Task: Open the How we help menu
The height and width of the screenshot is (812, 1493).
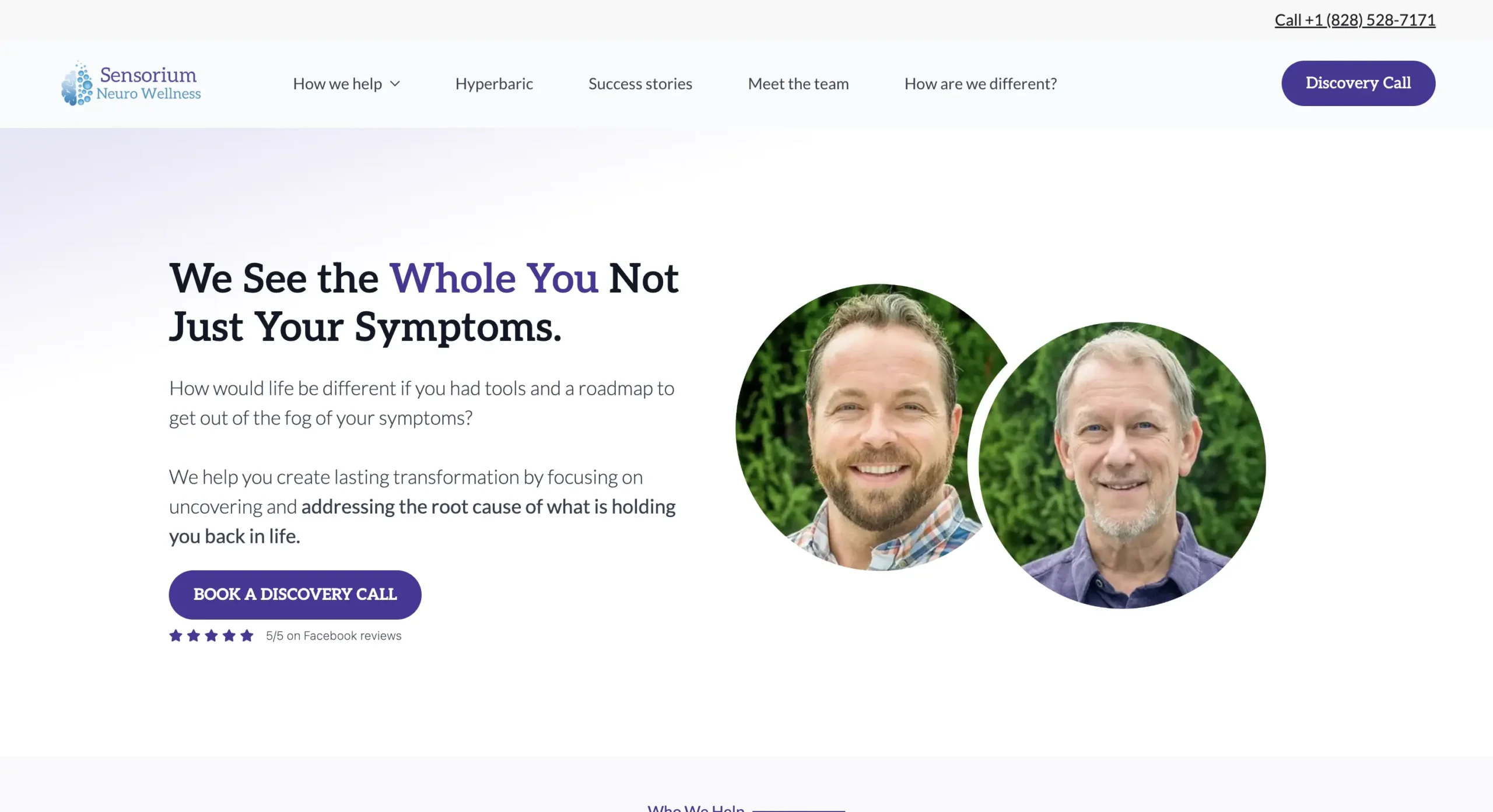Action: [x=338, y=84]
